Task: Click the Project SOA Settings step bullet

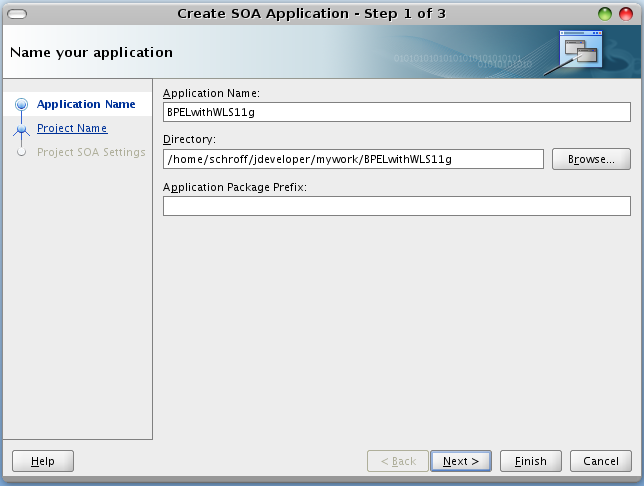Action: [x=21, y=152]
